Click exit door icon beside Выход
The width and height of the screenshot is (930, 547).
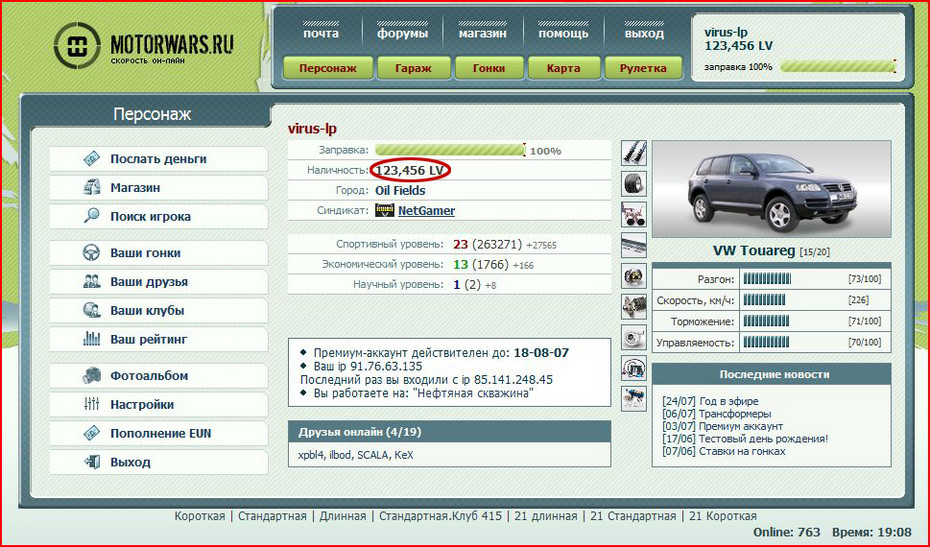click(x=91, y=462)
